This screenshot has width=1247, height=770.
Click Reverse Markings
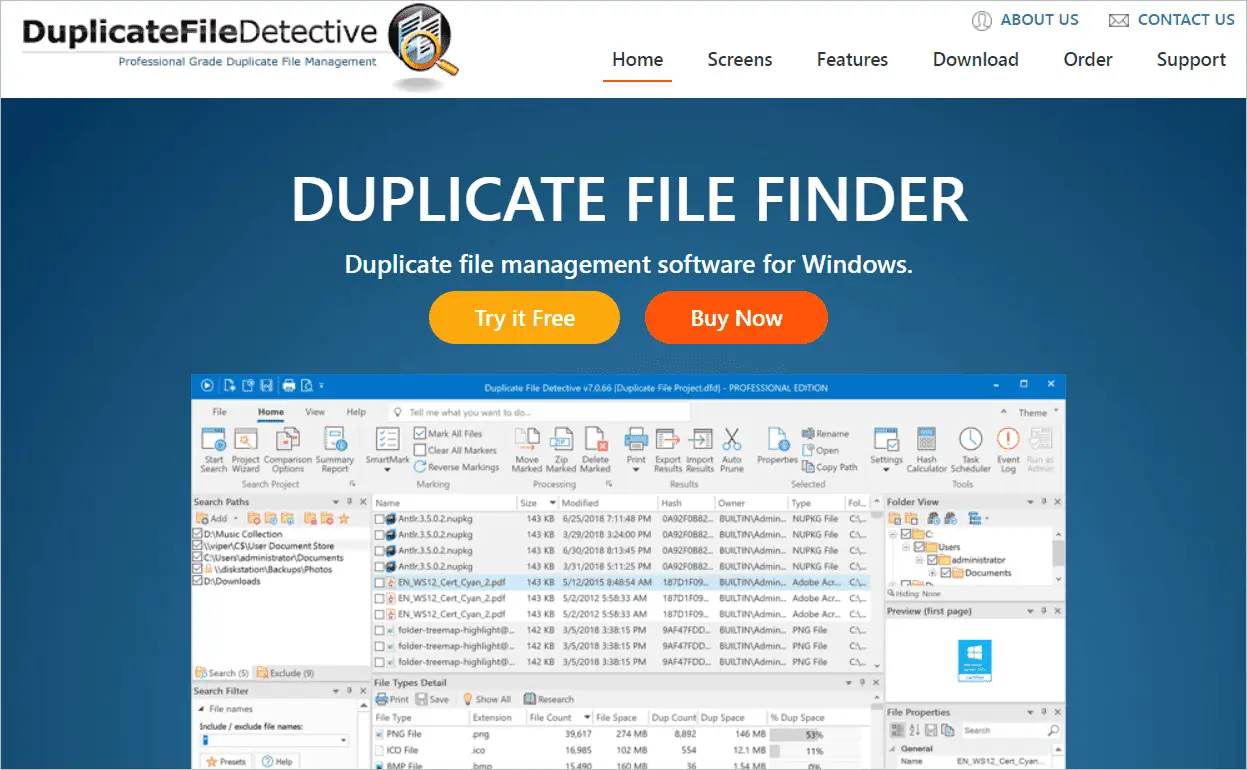(x=456, y=467)
